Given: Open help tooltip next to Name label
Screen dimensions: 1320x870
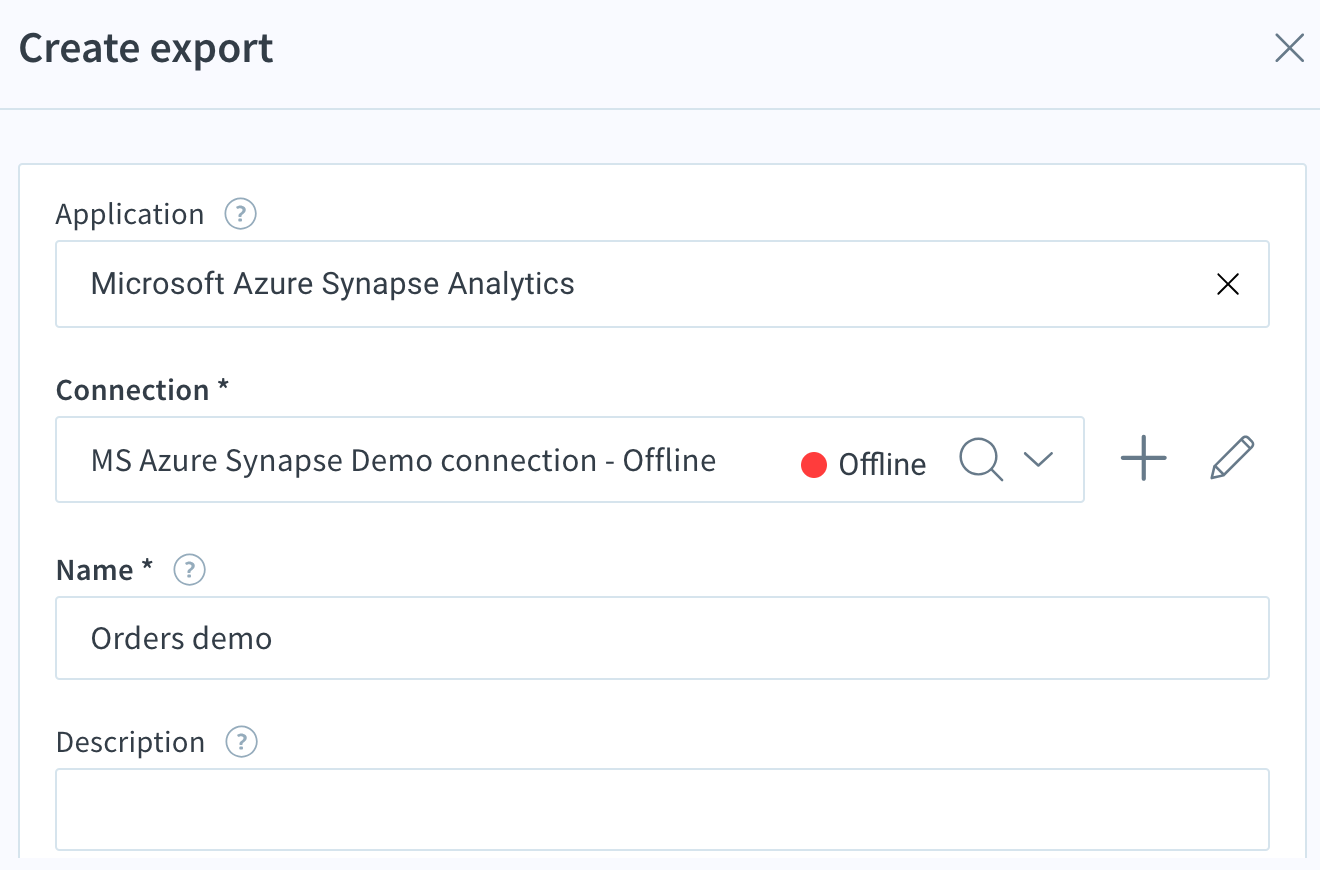Looking at the screenshot, I should tap(189, 570).
